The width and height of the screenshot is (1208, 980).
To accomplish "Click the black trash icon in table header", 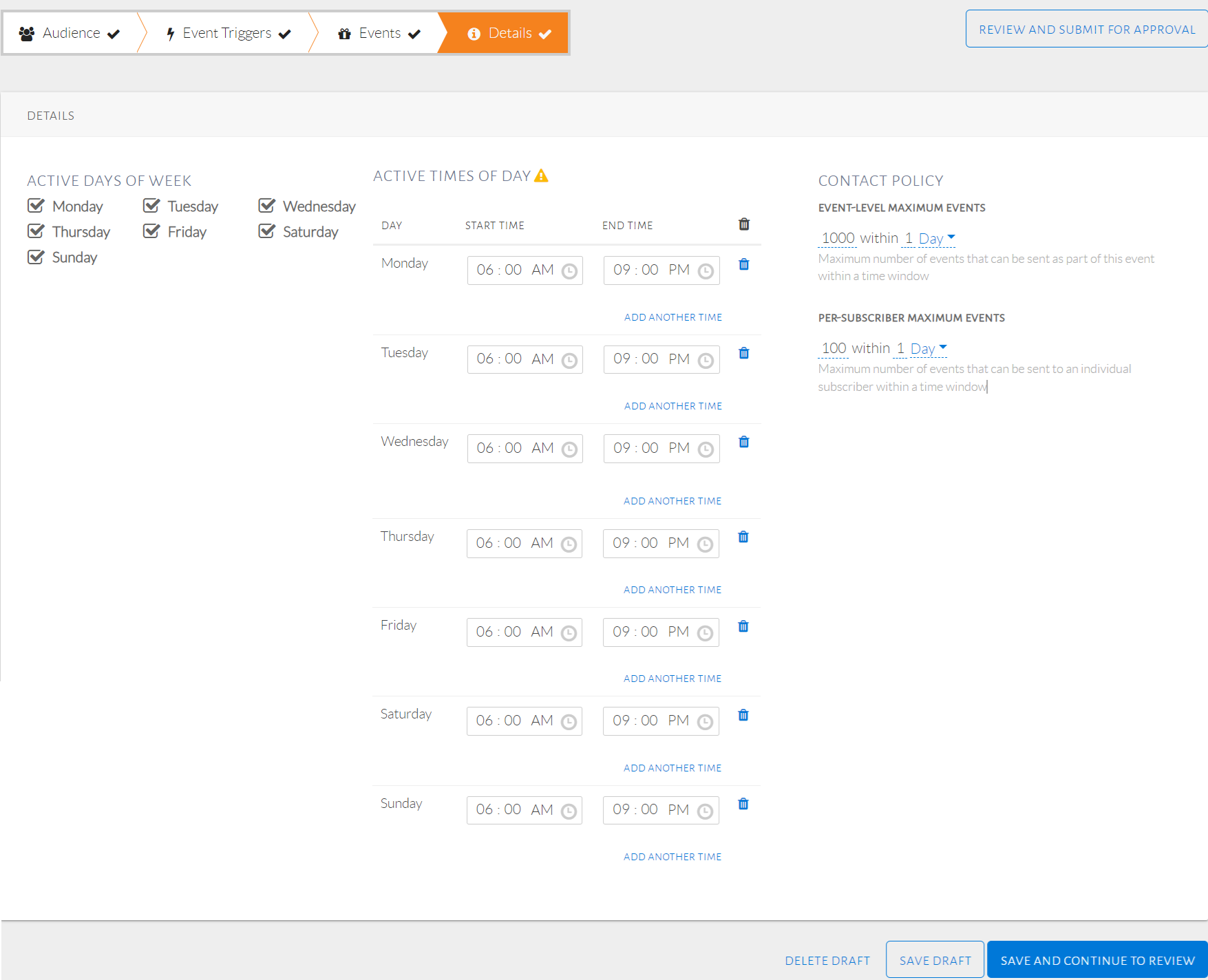I will click(743, 224).
